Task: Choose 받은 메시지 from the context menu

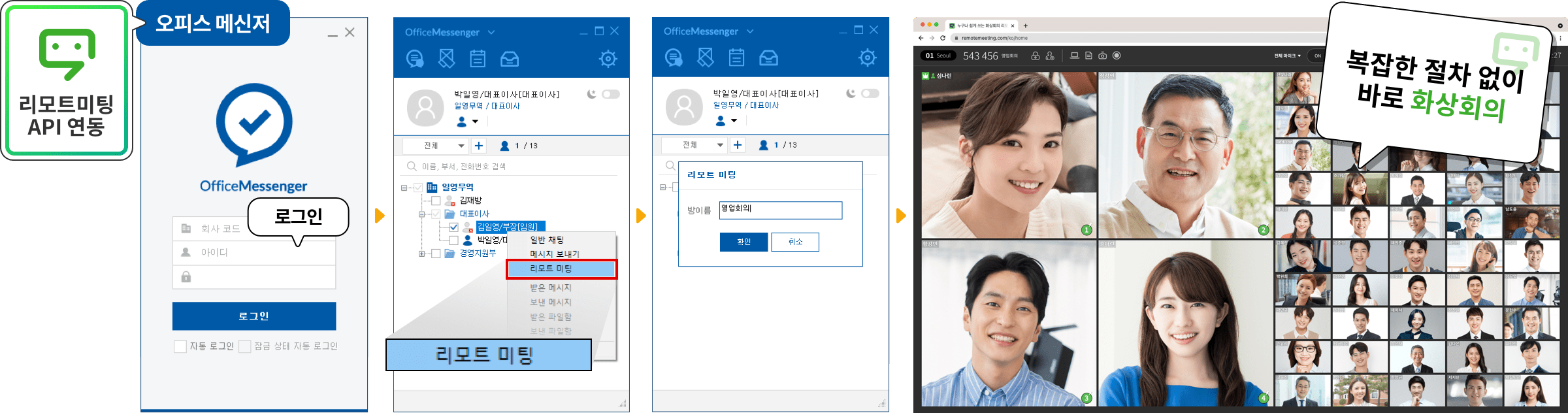Action: (562, 288)
